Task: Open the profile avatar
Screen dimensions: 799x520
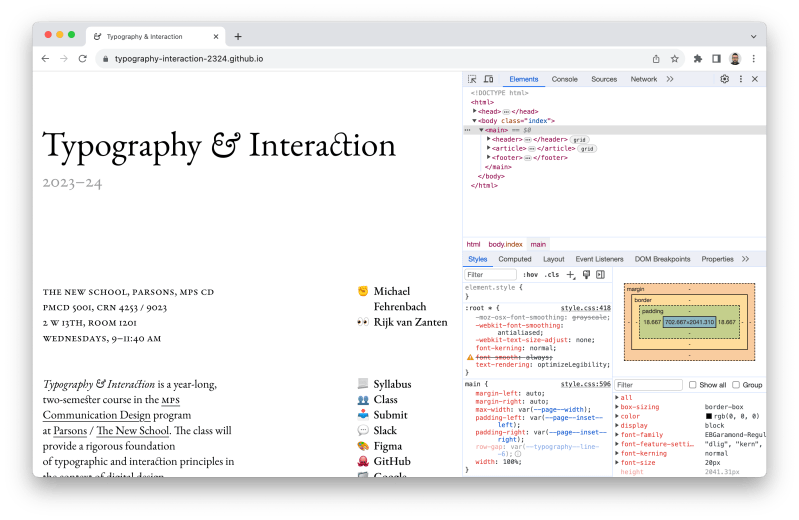Action: tap(735, 59)
